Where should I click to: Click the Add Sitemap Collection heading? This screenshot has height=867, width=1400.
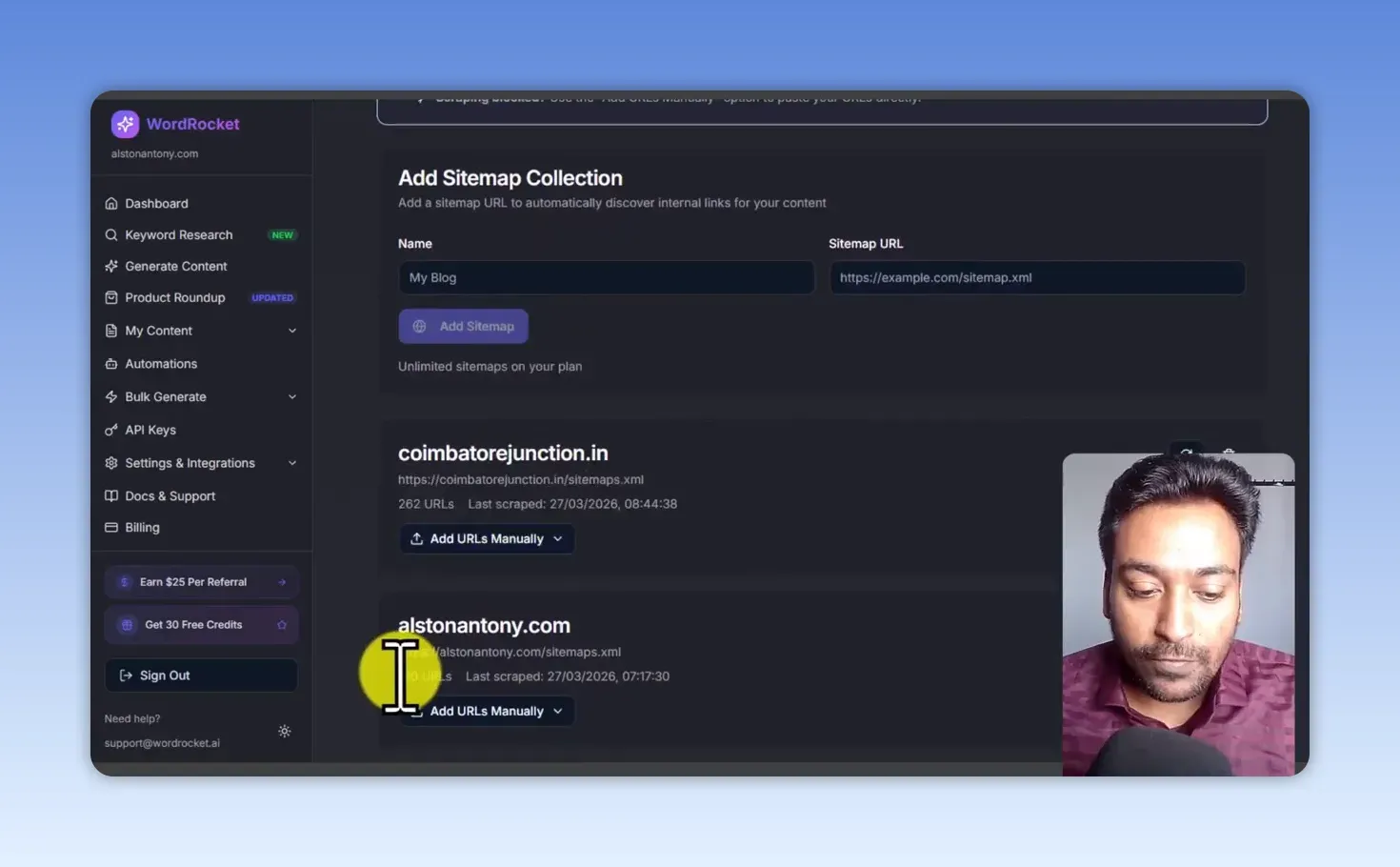[510, 178]
